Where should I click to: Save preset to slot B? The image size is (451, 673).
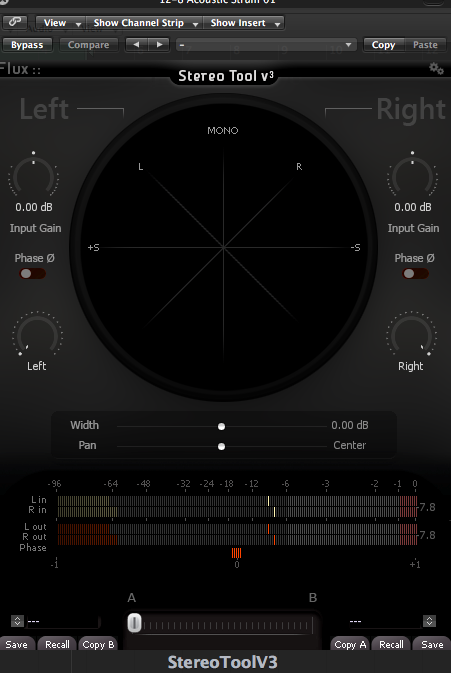pos(432,644)
